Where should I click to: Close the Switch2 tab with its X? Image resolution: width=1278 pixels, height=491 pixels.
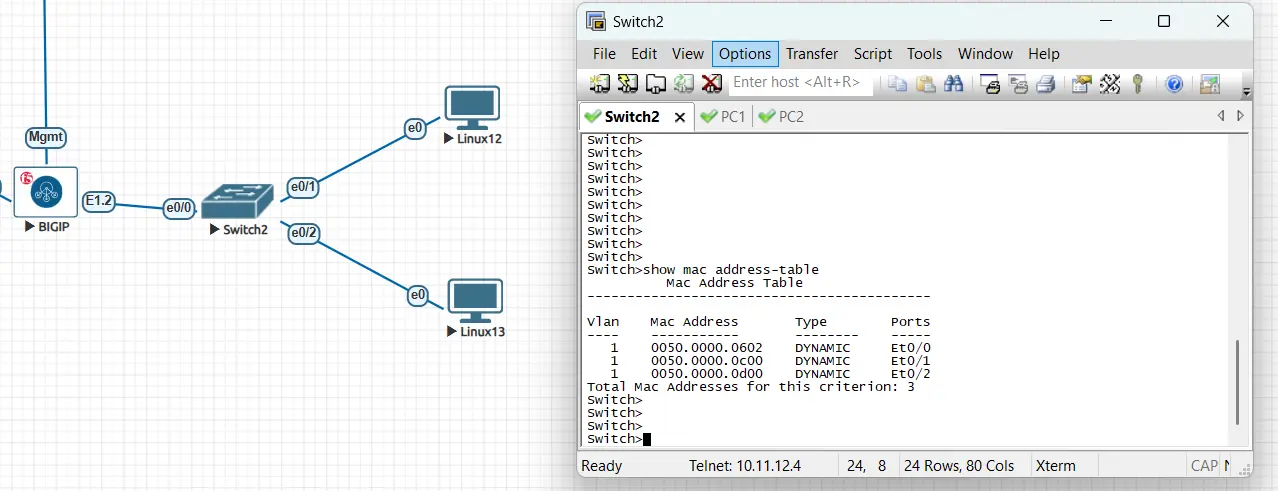[680, 117]
